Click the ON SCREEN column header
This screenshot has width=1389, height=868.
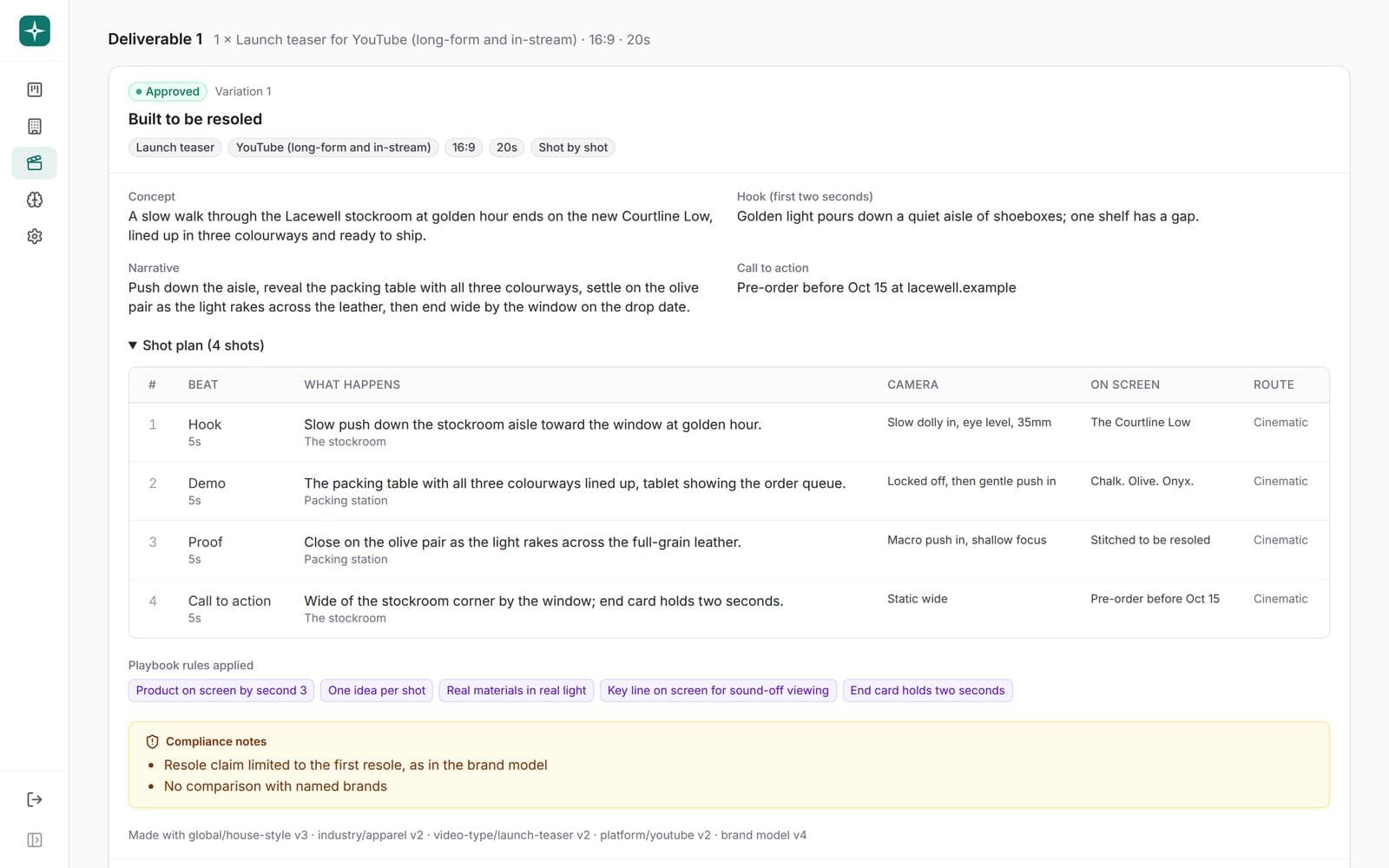[1125, 385]
